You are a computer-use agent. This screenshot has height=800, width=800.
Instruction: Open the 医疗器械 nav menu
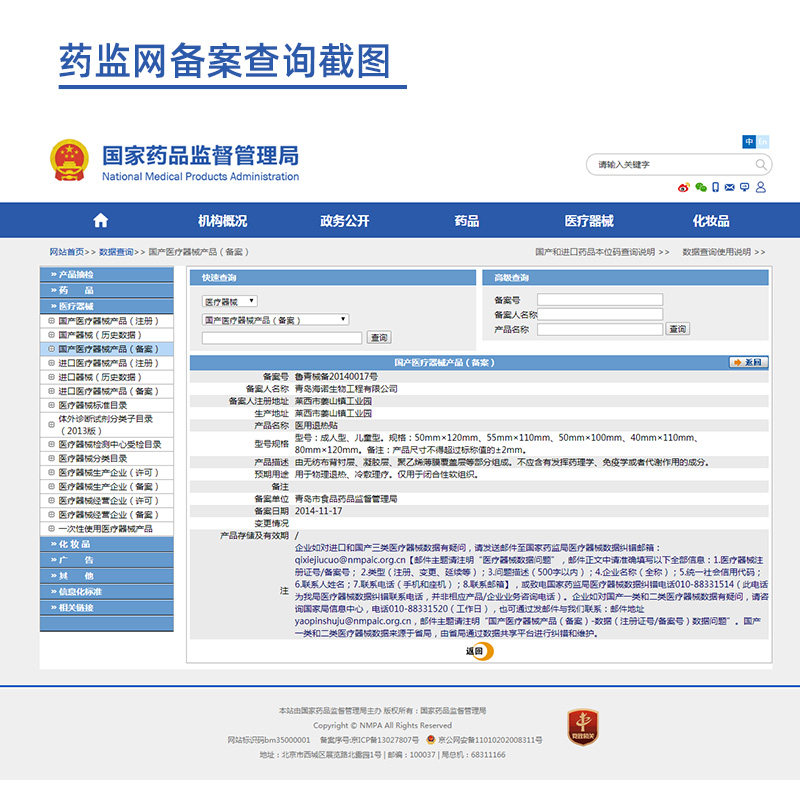pyautogui.click(x=589, y=220)
